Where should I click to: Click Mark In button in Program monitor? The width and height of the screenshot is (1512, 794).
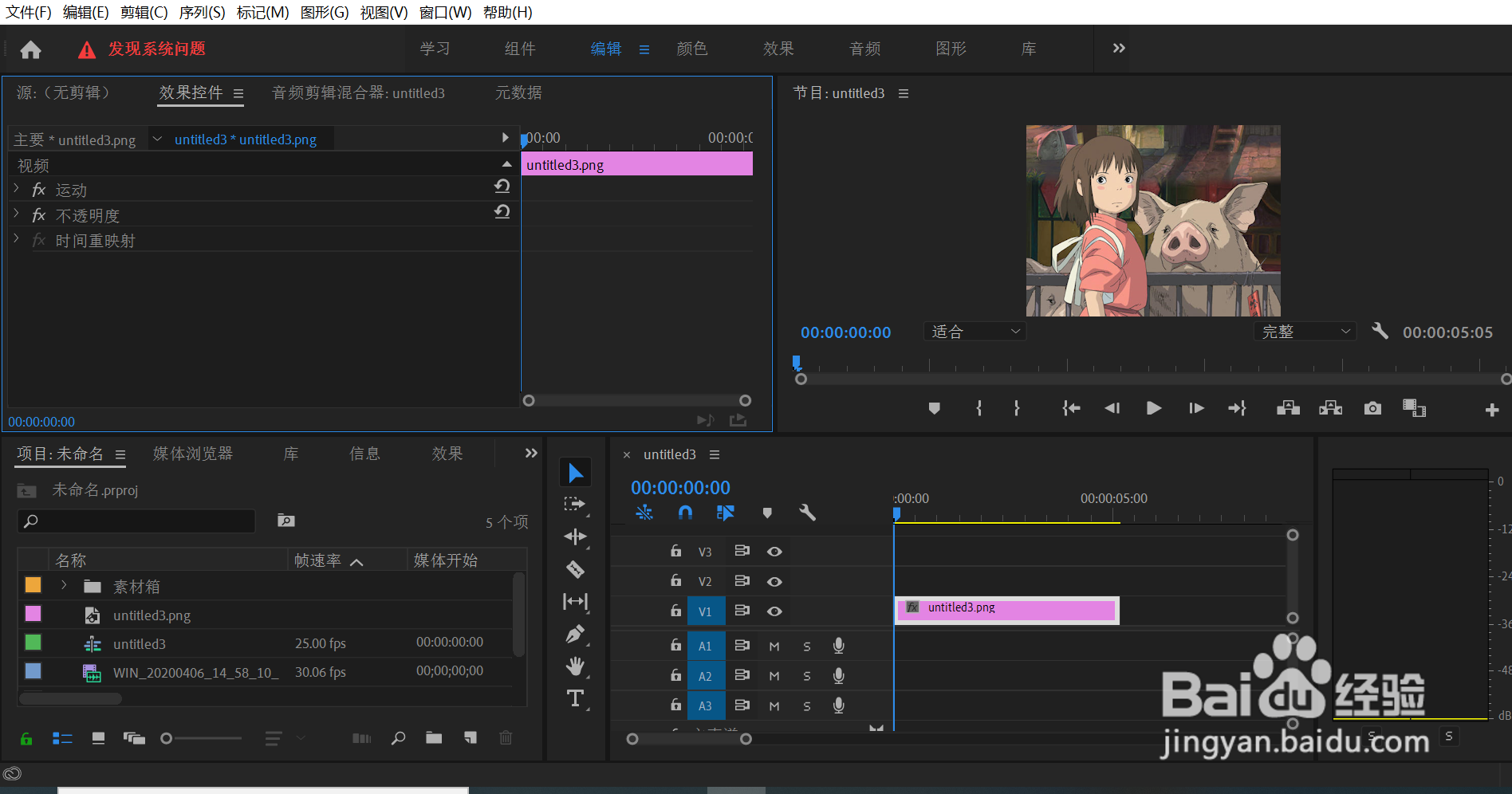tap(978, 408)
